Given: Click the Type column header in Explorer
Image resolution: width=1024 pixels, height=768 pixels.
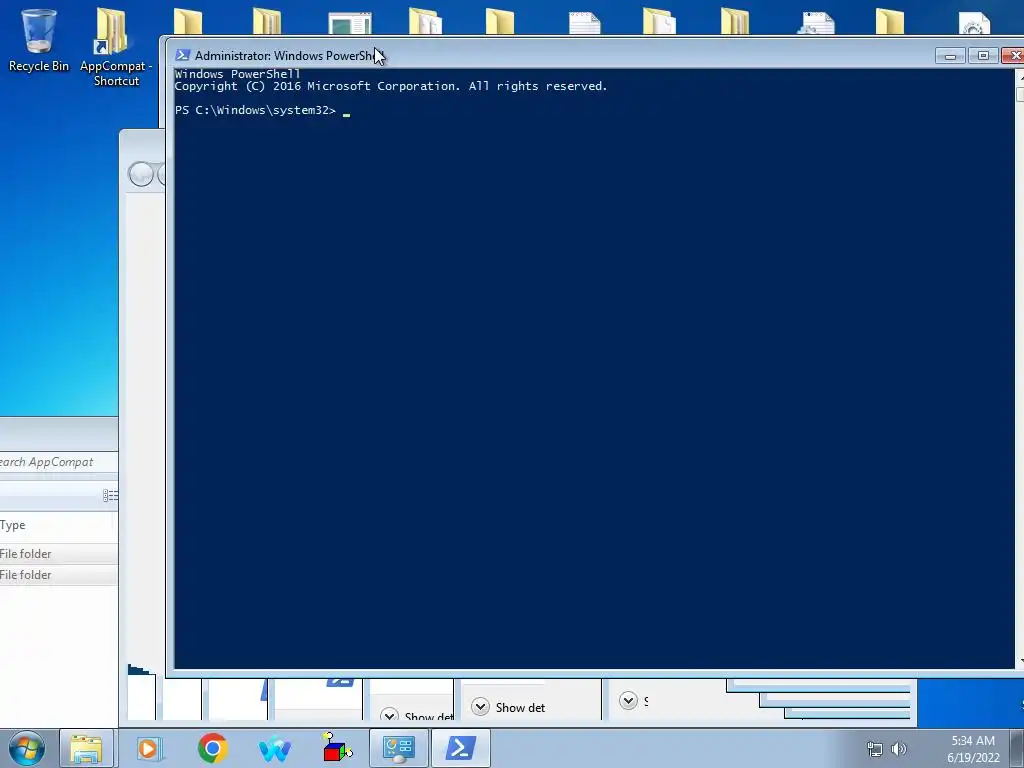Looking at the screenshot, I should (x=57, y=525).
